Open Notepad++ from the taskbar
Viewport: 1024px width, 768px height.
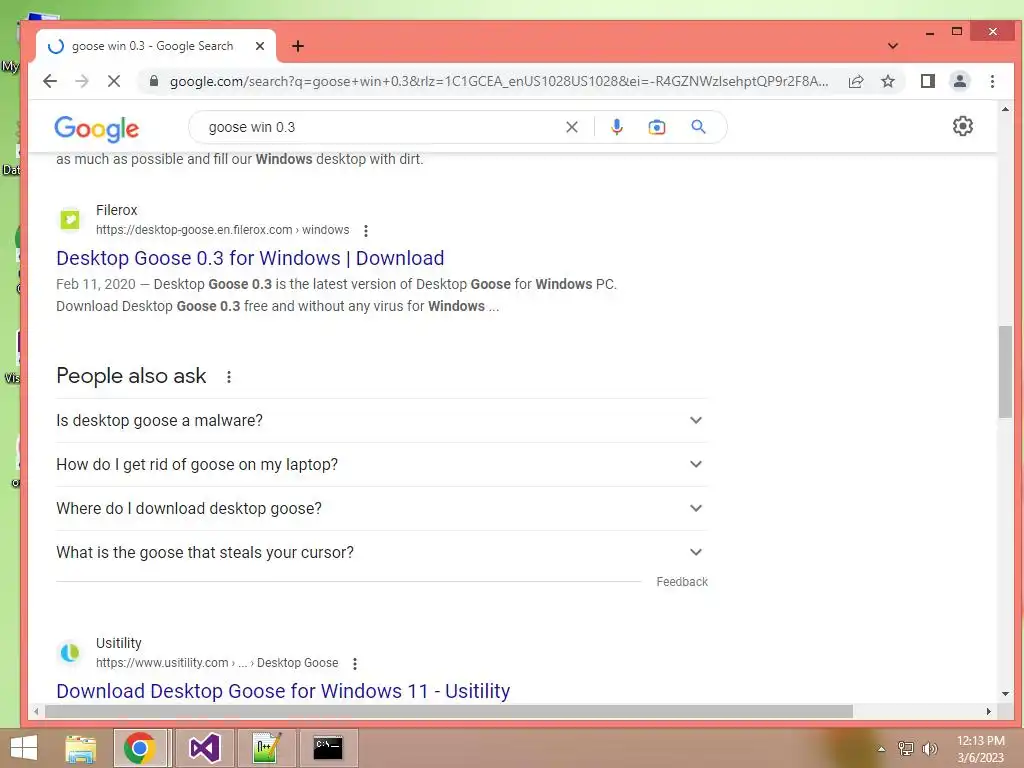(x=266, y=748)
